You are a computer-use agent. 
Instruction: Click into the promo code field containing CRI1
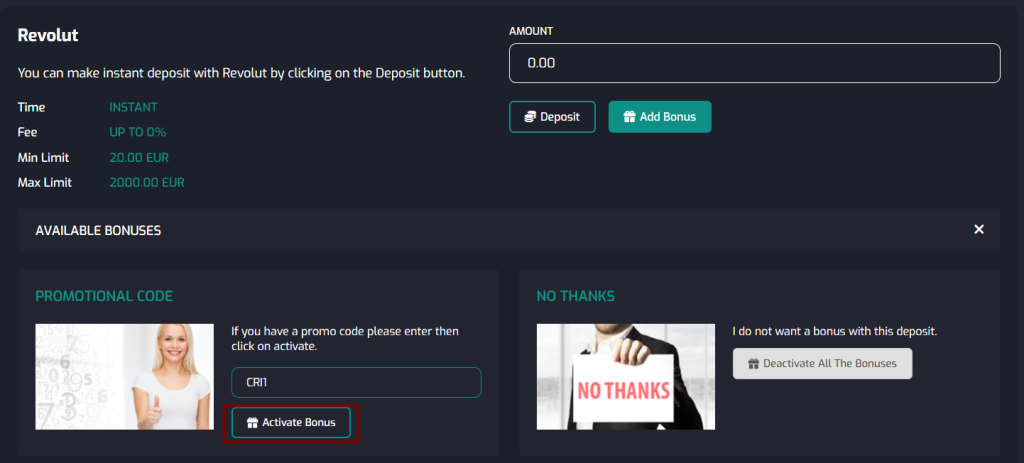[x=356, y=382]
